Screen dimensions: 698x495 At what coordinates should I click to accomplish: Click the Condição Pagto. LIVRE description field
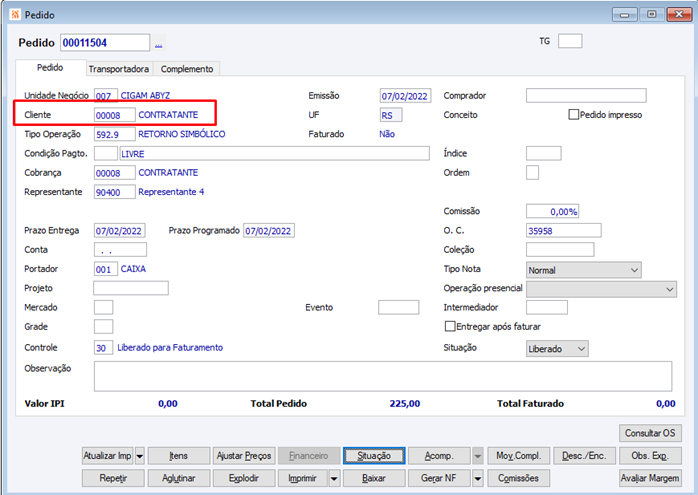tap(275, 154)
